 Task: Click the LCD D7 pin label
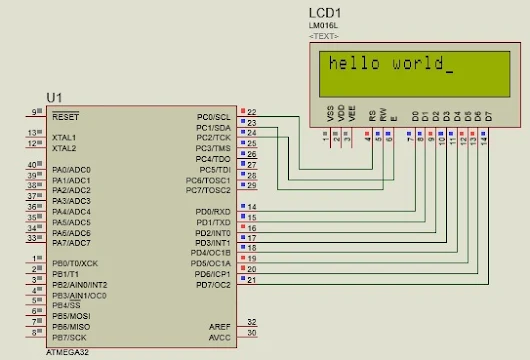point(488,116)
